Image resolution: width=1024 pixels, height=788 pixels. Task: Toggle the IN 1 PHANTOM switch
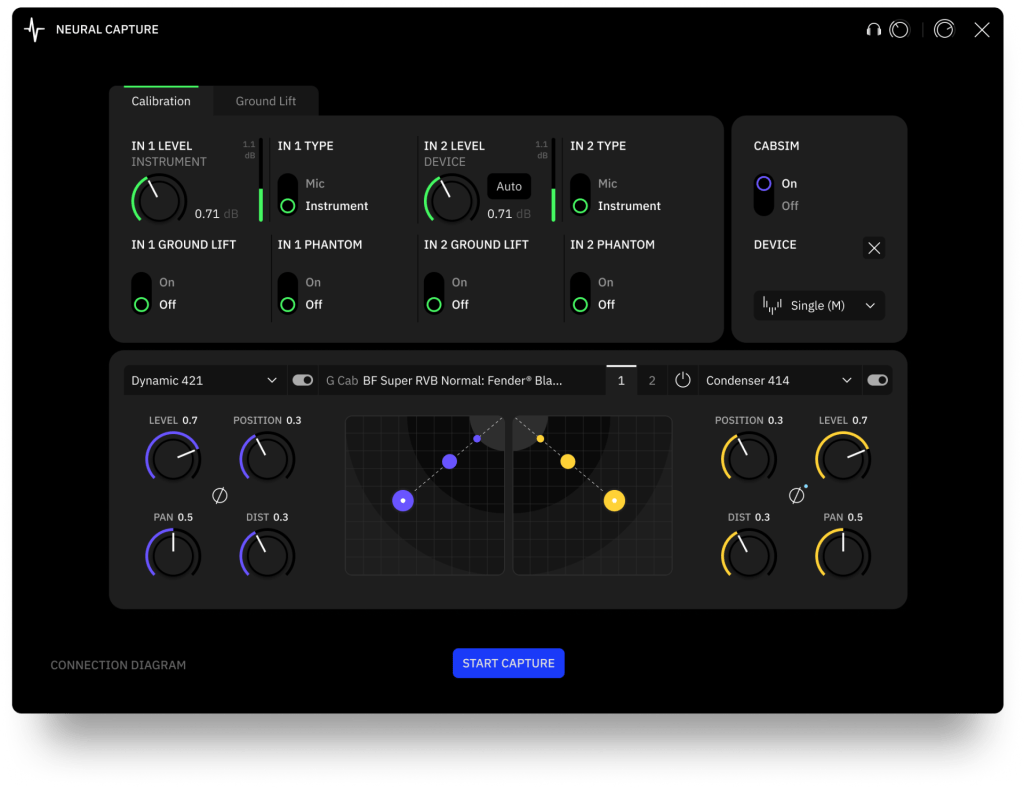point(288,294)
